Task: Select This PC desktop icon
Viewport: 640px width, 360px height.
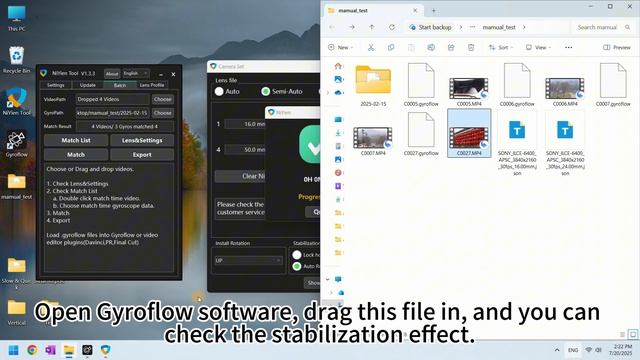Action: pos(16,18)
